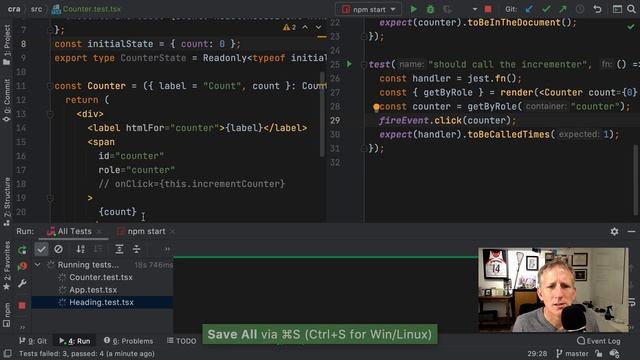Image resolution: width=640 pixels, height=360 pixels.
Task: Sort tests alphabetically
Action: 81,249
